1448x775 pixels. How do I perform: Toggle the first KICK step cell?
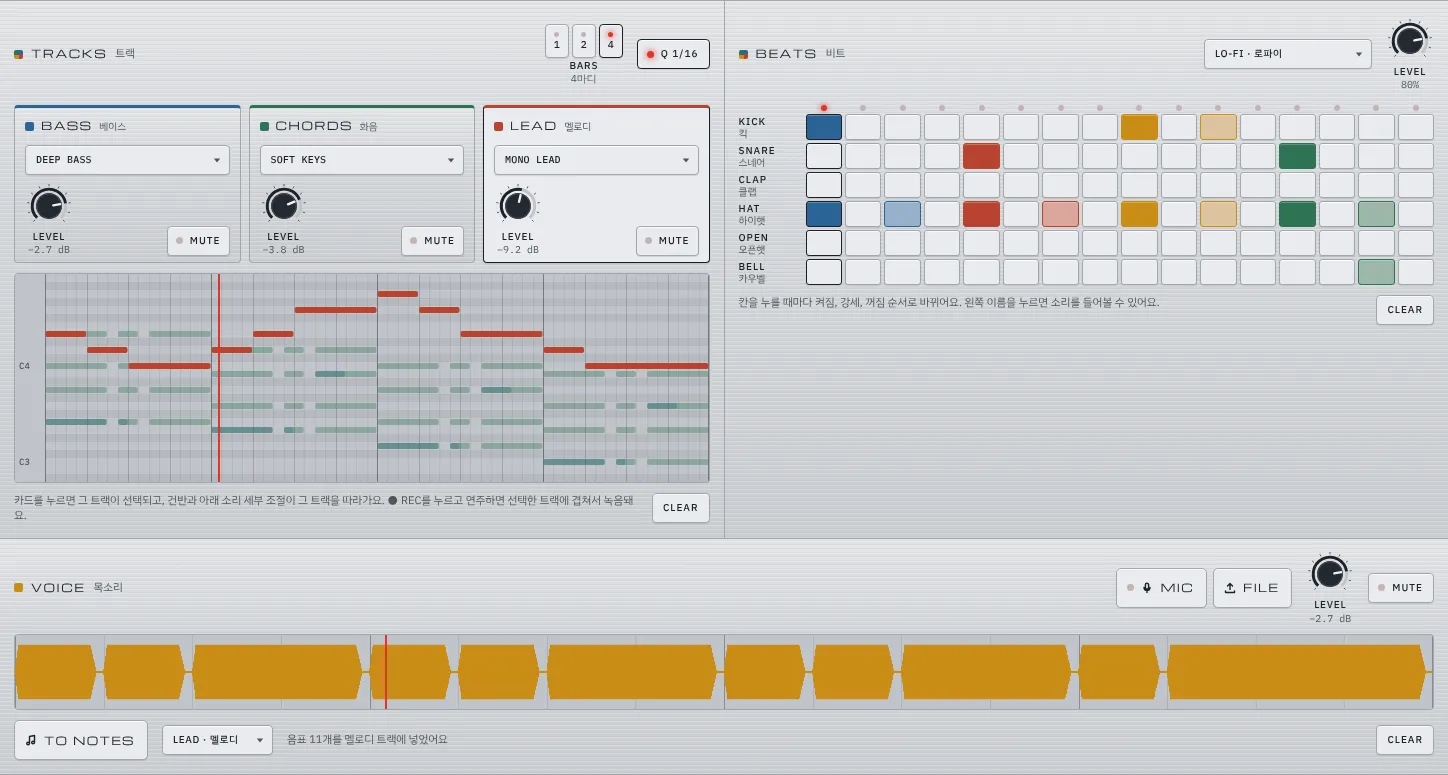pyautogui.click(x=824, y=127)
